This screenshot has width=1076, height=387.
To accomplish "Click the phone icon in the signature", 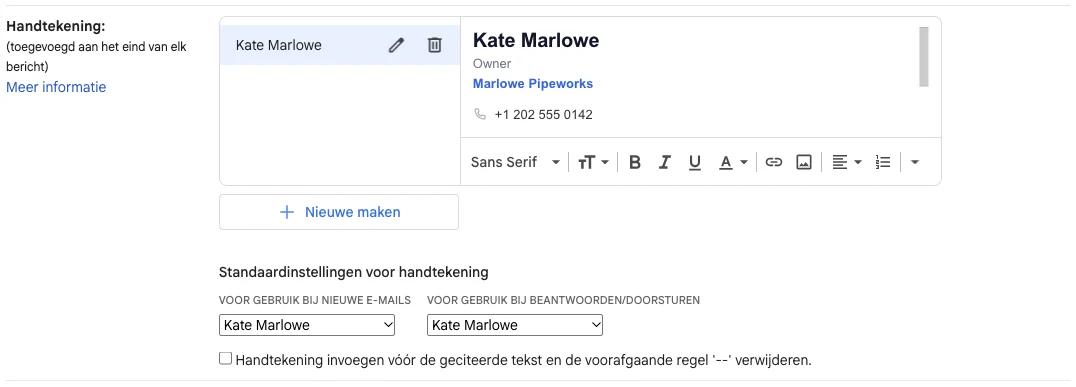I will click(480, 114).
